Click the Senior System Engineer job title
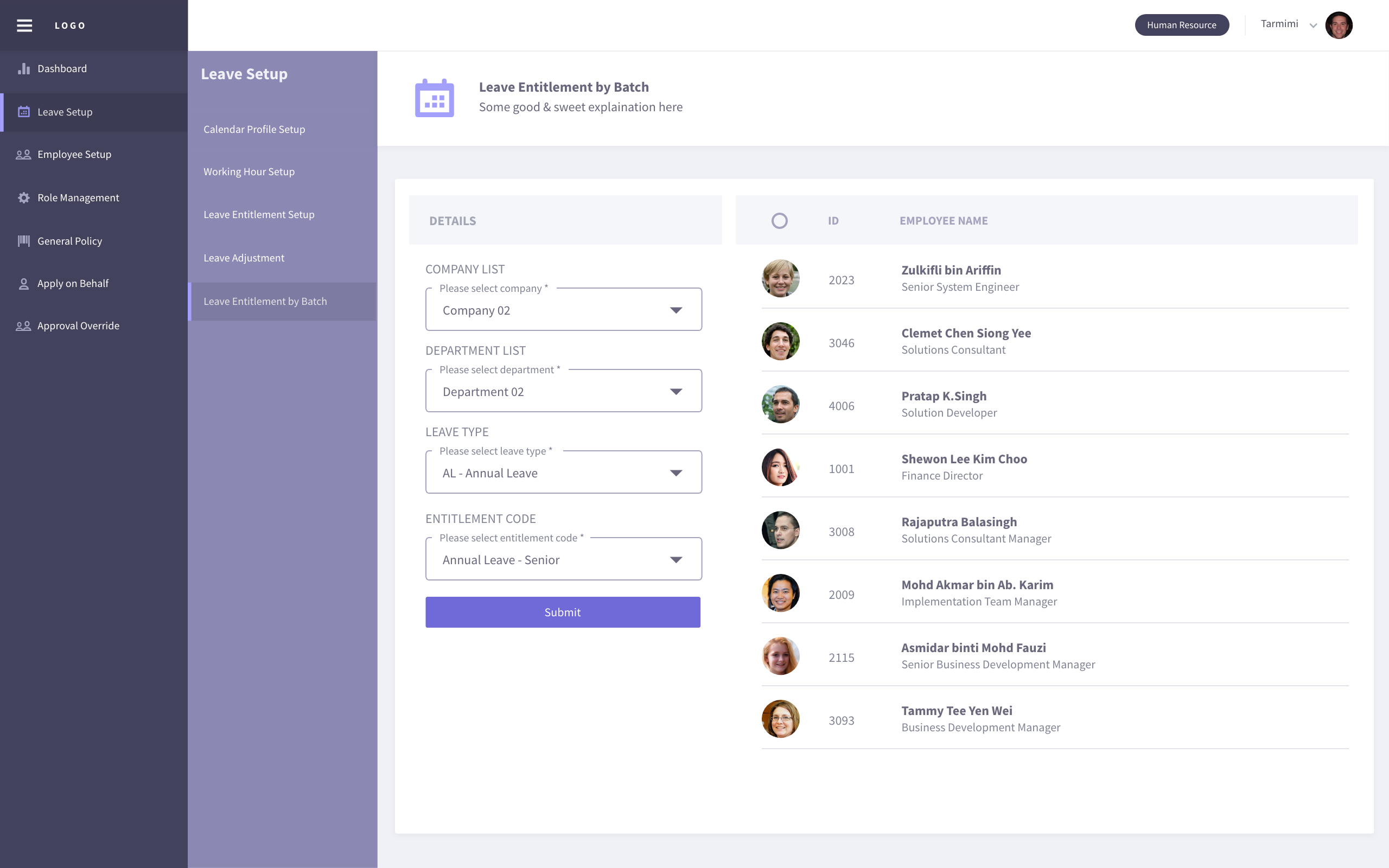 [x=960, y=286]
